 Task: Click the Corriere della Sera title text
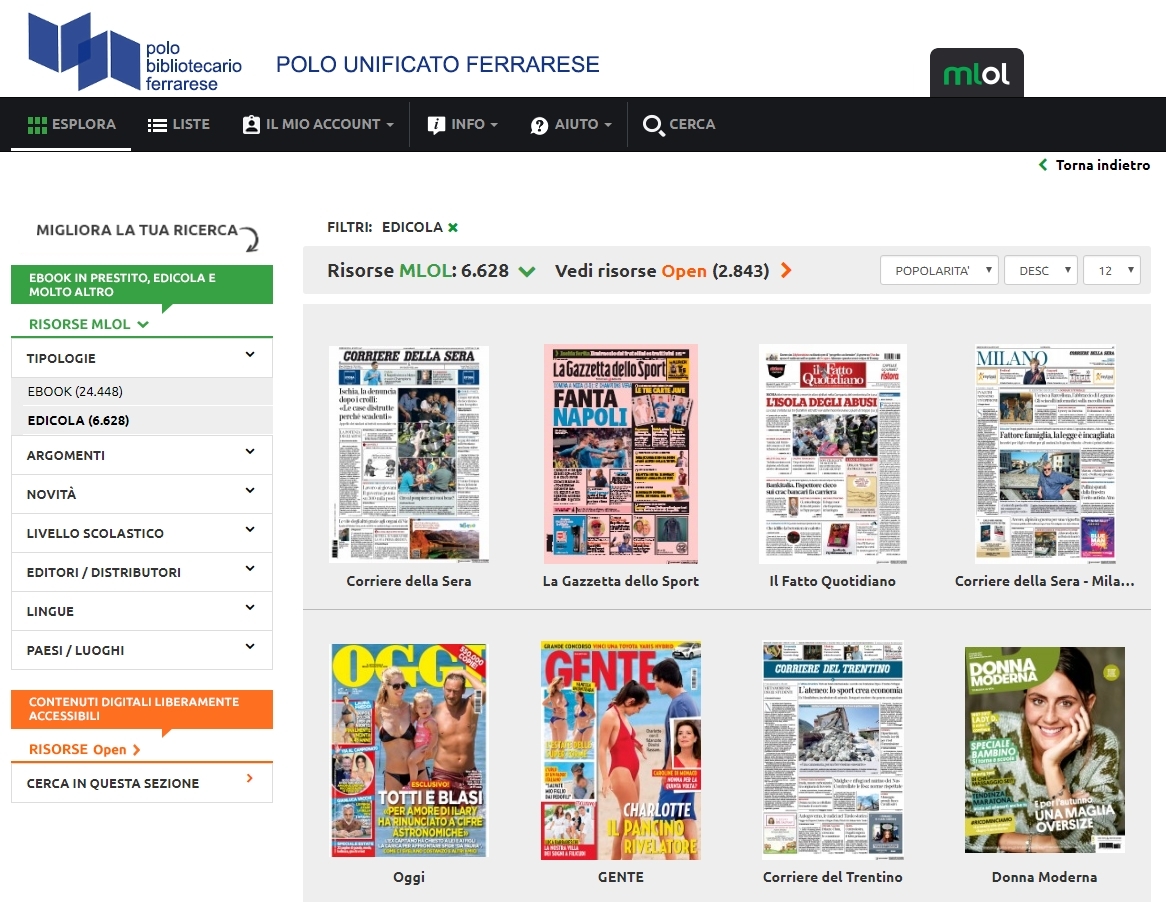(x=408, y=582)
